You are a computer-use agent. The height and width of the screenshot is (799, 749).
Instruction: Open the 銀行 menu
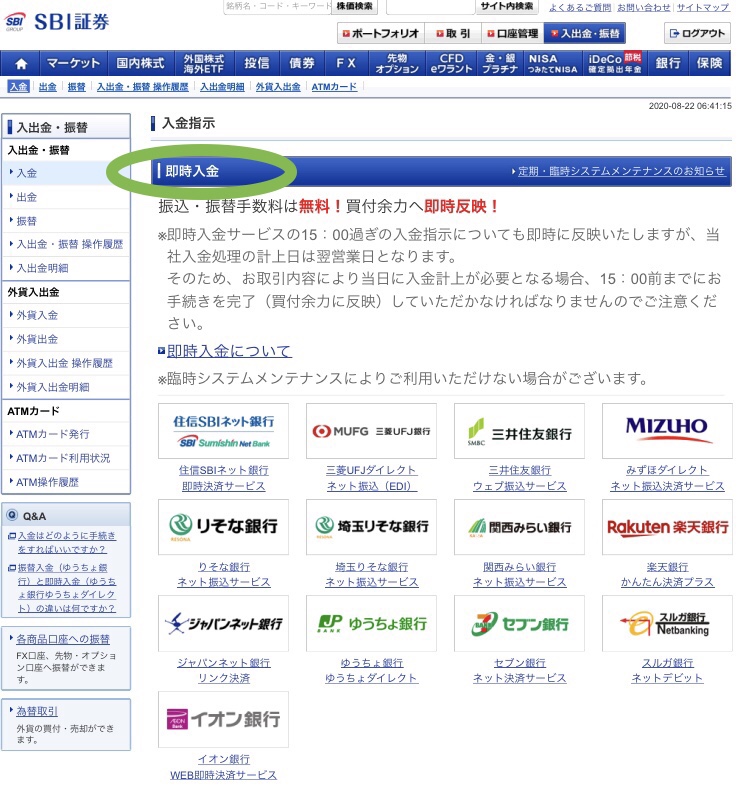tap(668, 63)
